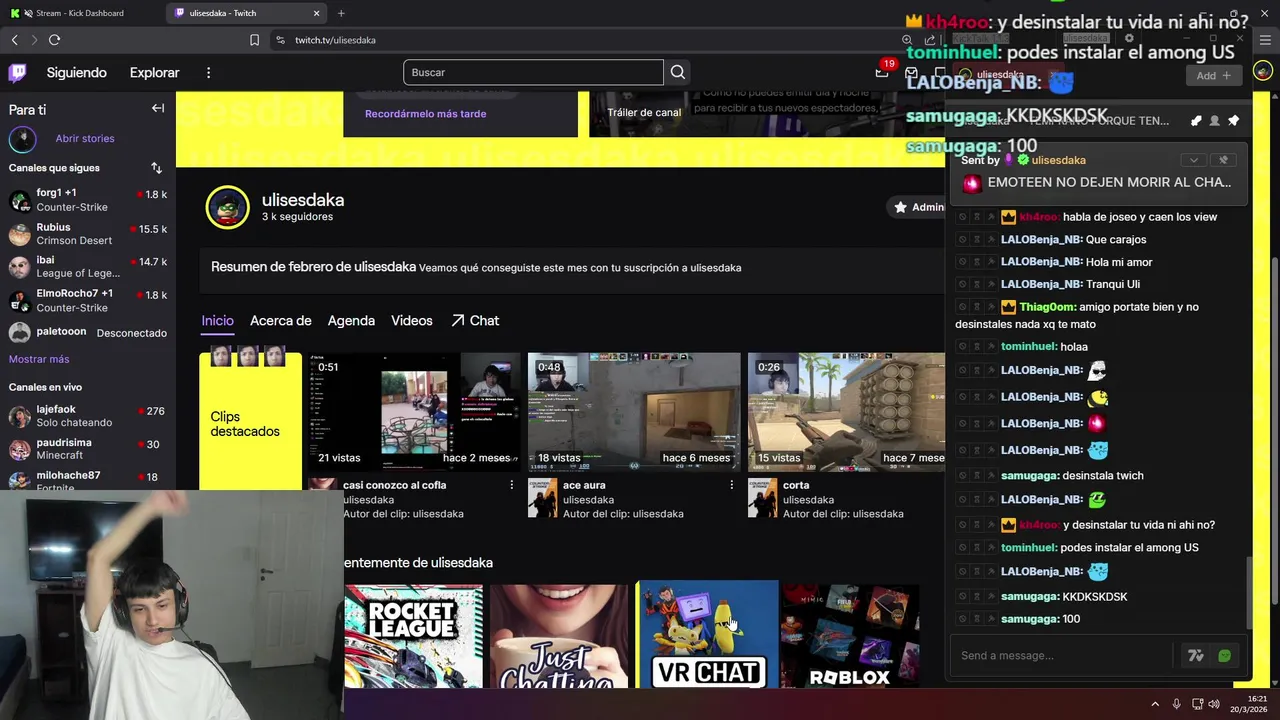Sort followed channels with the arrows icon

(x=156, y=168)
